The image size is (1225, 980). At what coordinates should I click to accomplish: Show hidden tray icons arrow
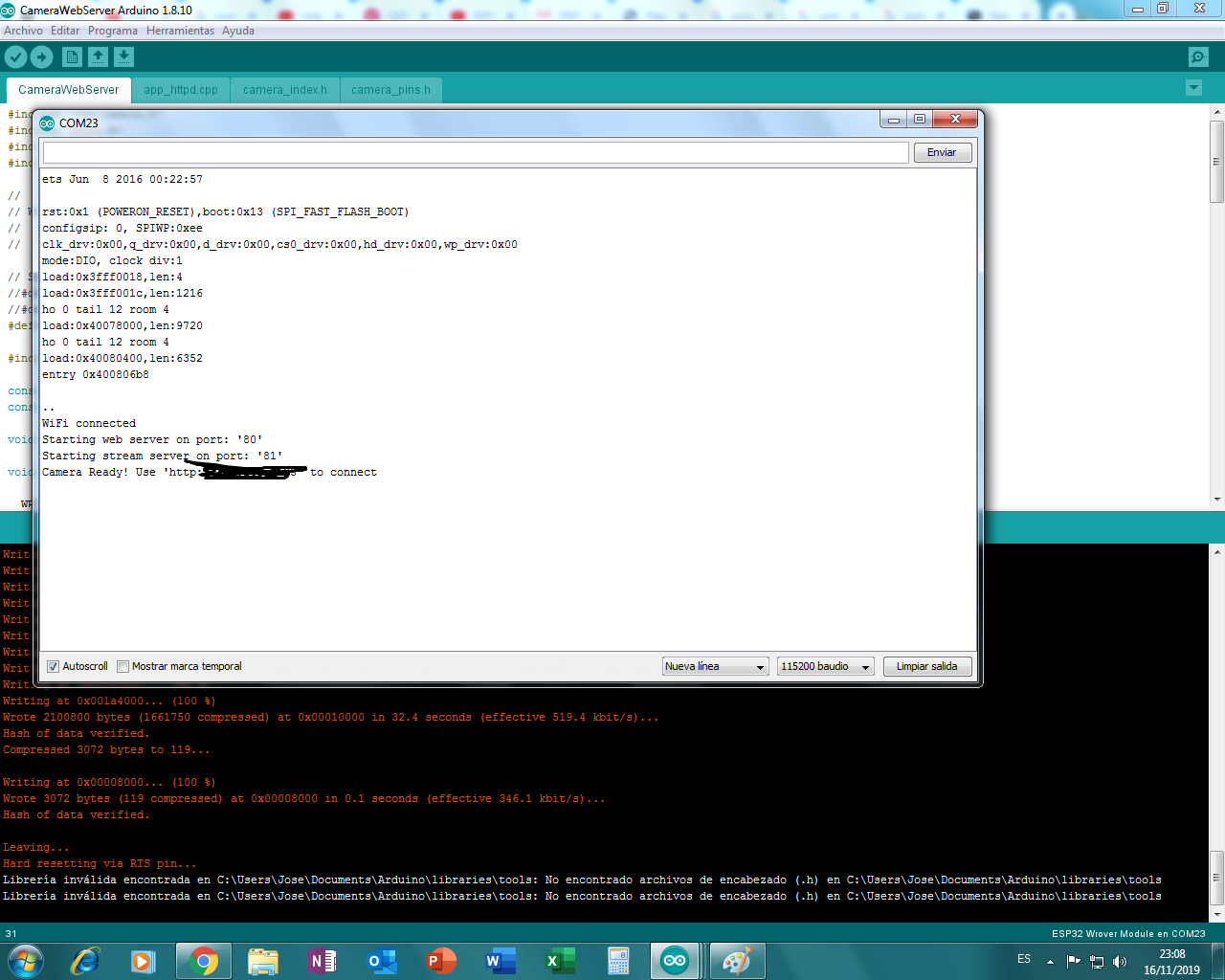point(1050,962)
